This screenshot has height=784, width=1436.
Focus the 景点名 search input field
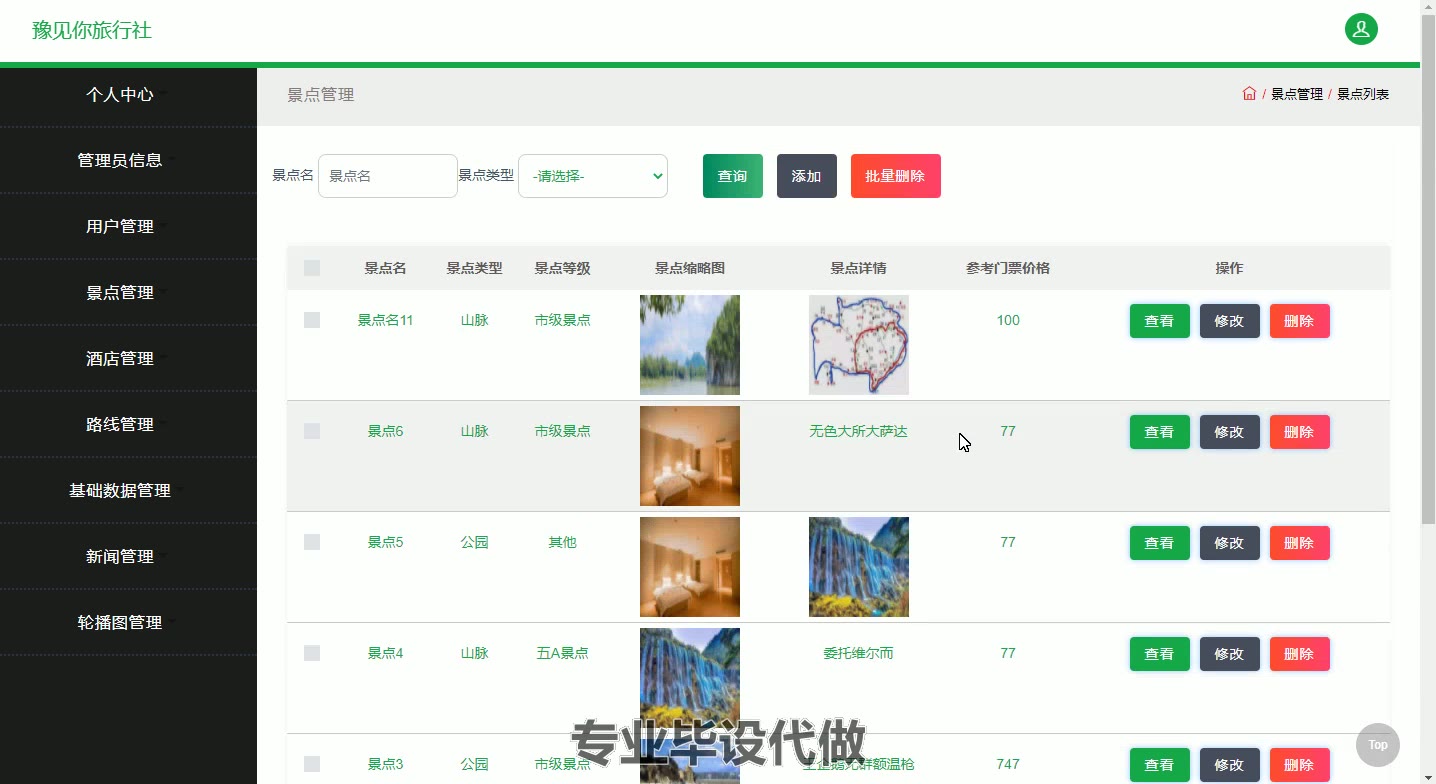point(388,176)
